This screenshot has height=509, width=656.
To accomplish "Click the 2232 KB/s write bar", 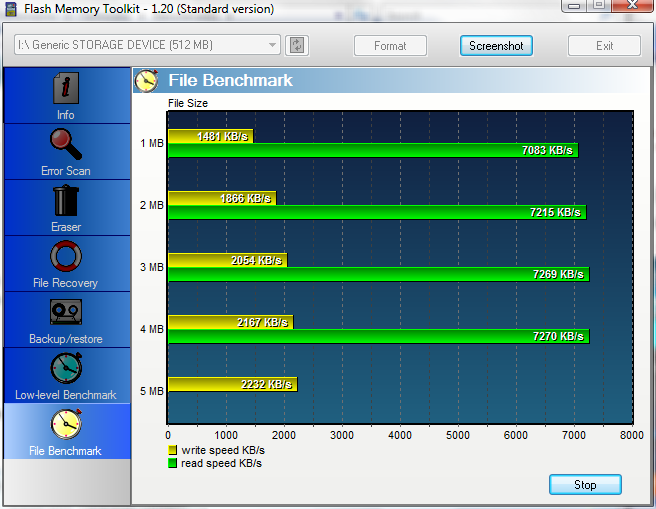I will 232,384.
